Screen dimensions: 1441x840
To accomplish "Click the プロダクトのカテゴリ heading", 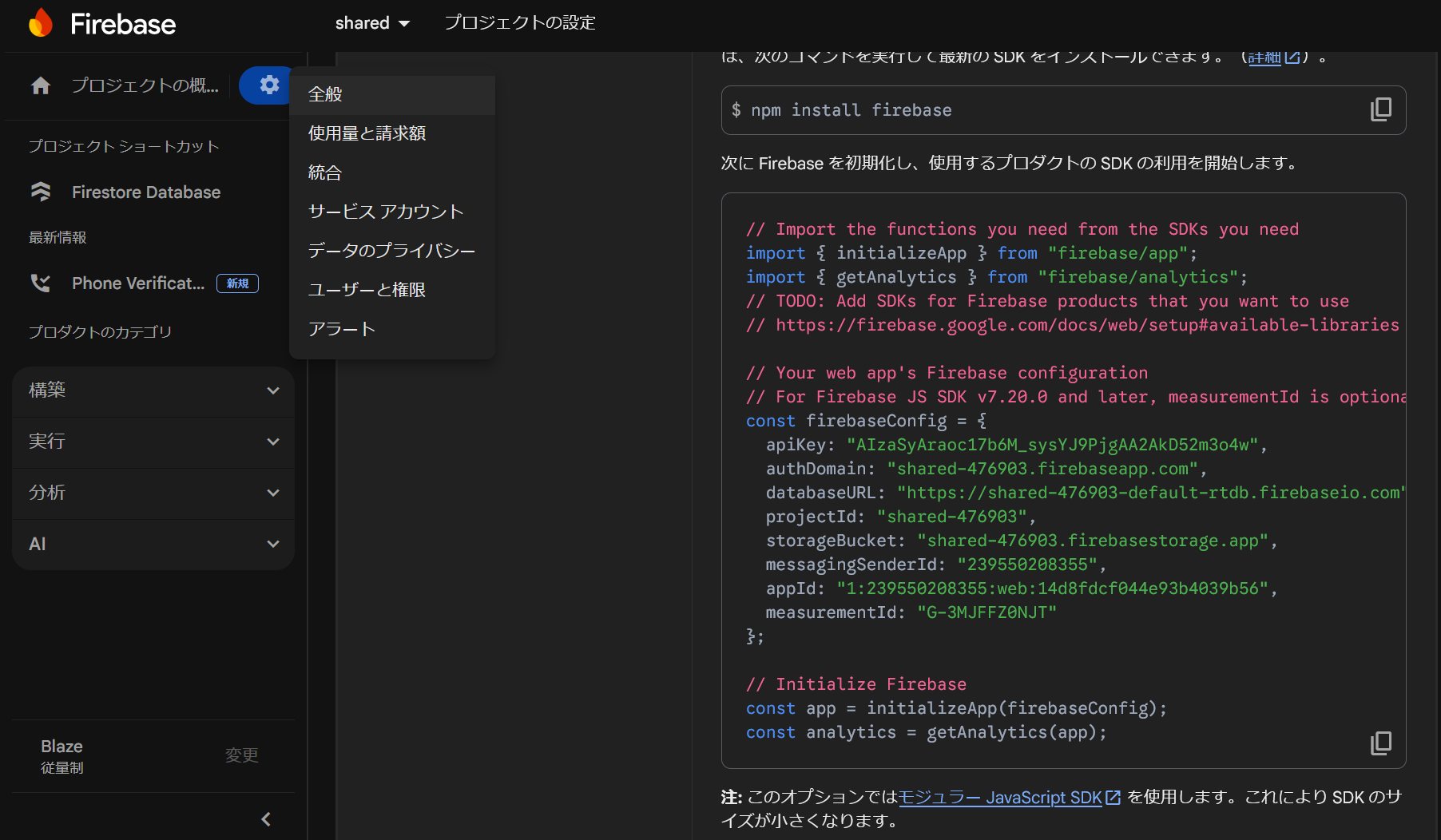I will pyautogui.click(x=100, y=331).
